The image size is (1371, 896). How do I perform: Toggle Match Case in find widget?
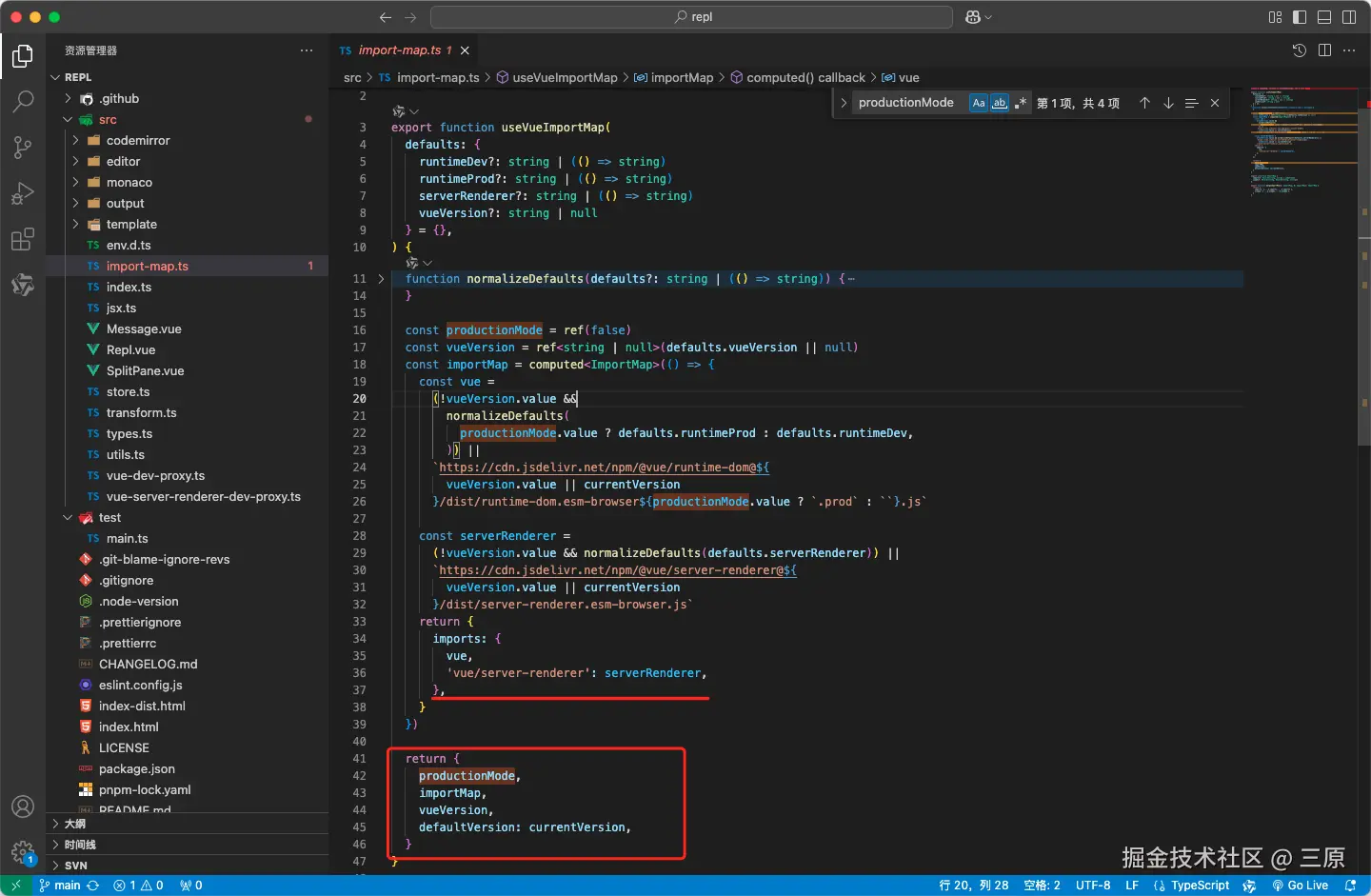pyautogui.click(x=978, y=103)
